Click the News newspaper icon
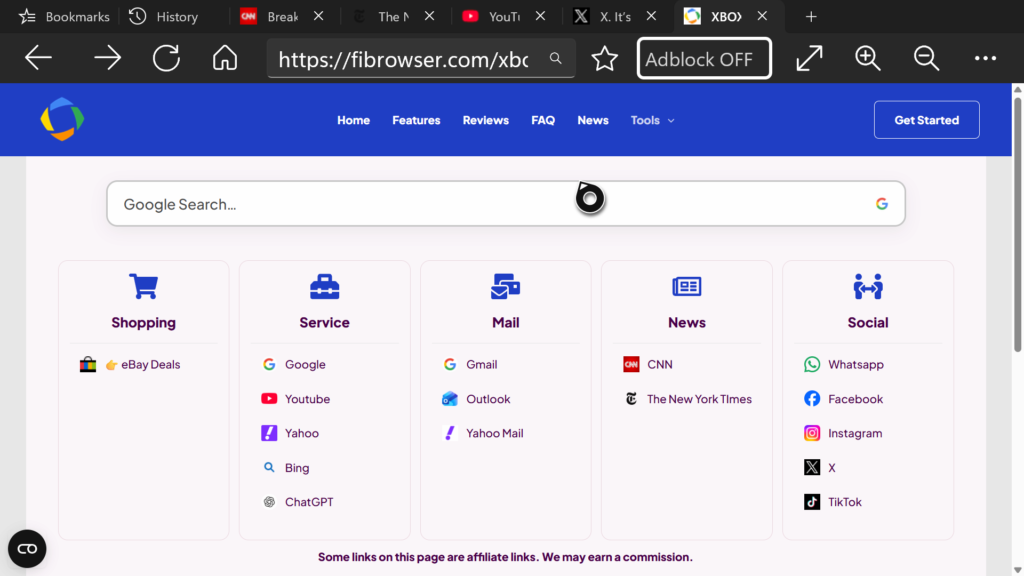The image size is (1024, 576). pos(687,286)
